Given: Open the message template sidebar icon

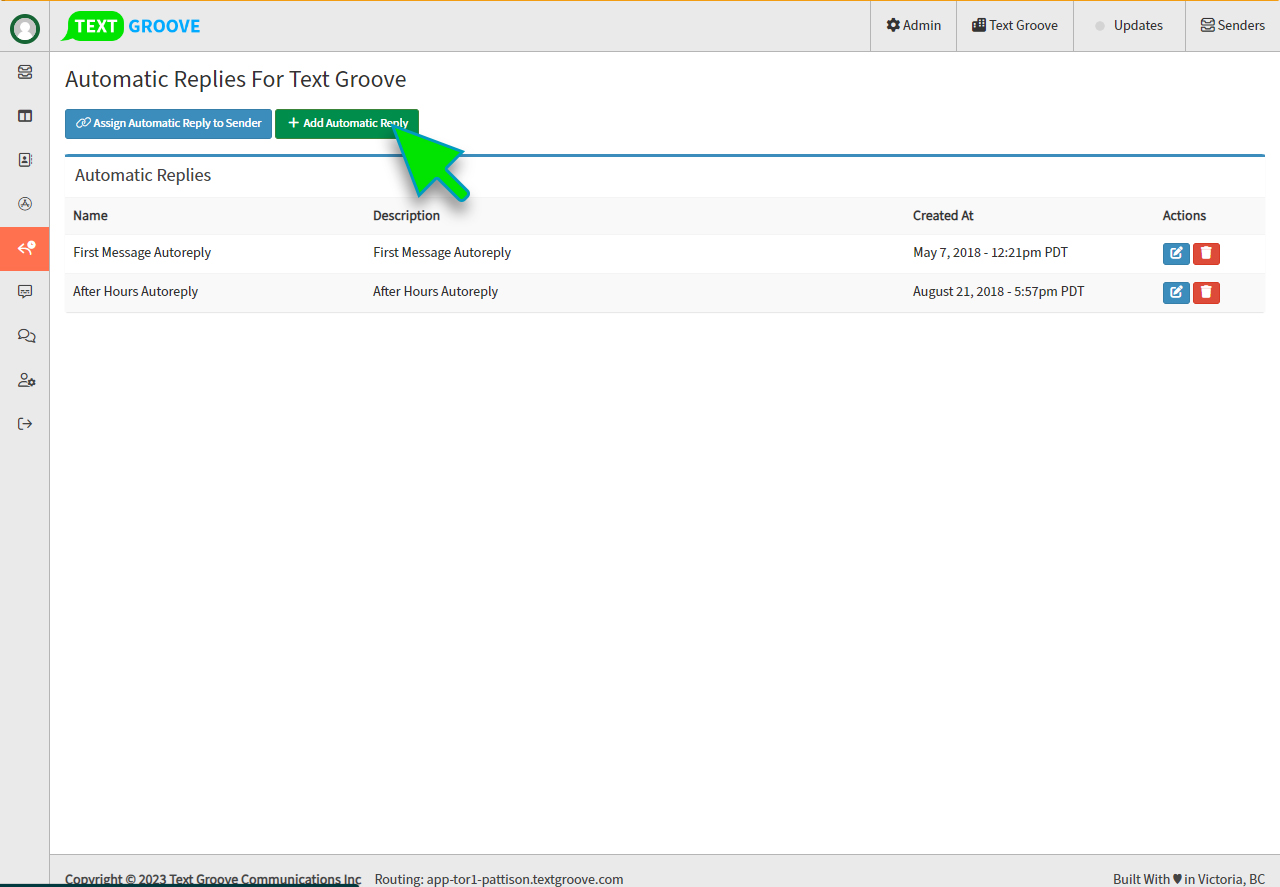Looking at the screenshot, I should 25,292.
